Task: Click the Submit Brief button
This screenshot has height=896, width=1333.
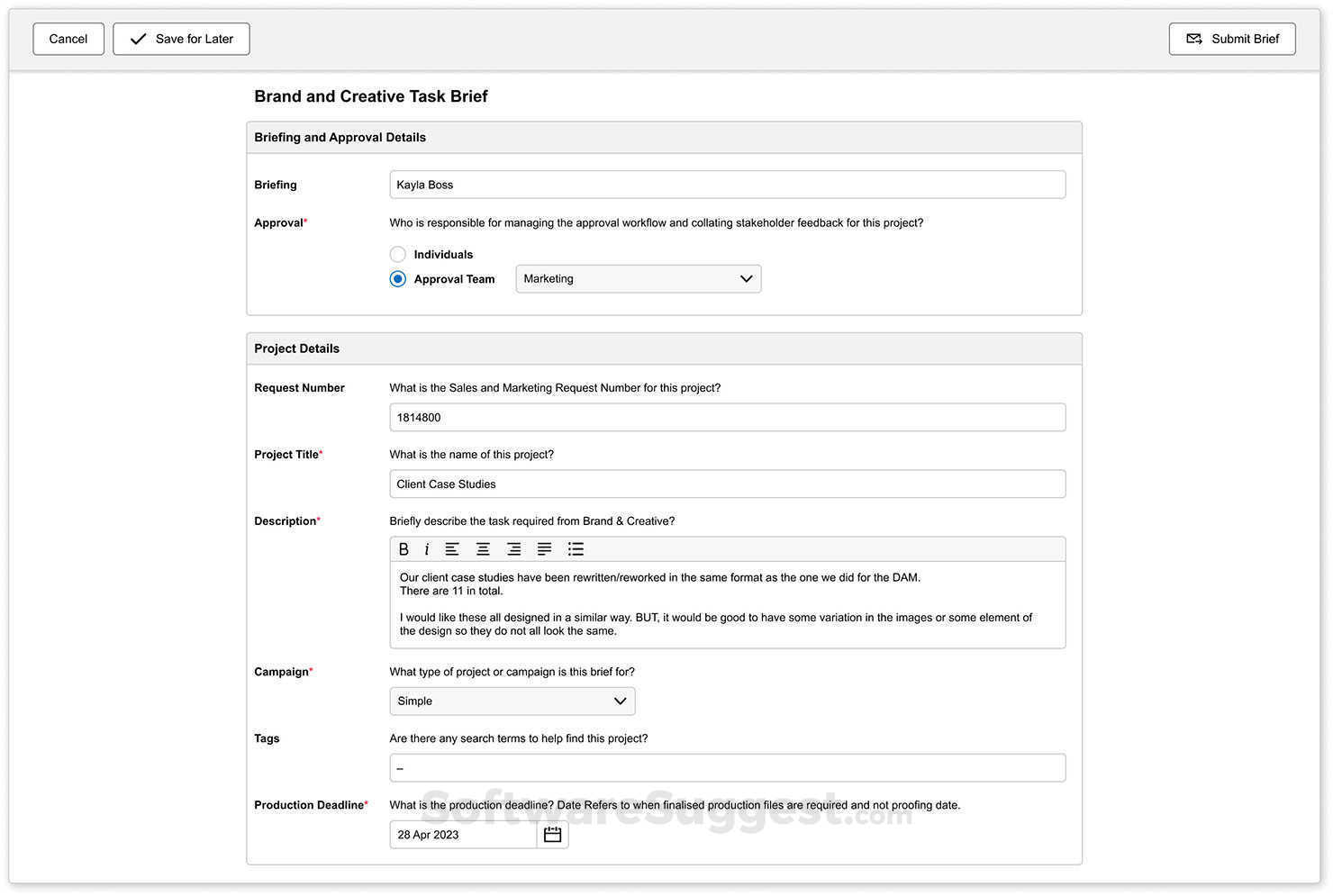Action: click(x=1231, y=39)
